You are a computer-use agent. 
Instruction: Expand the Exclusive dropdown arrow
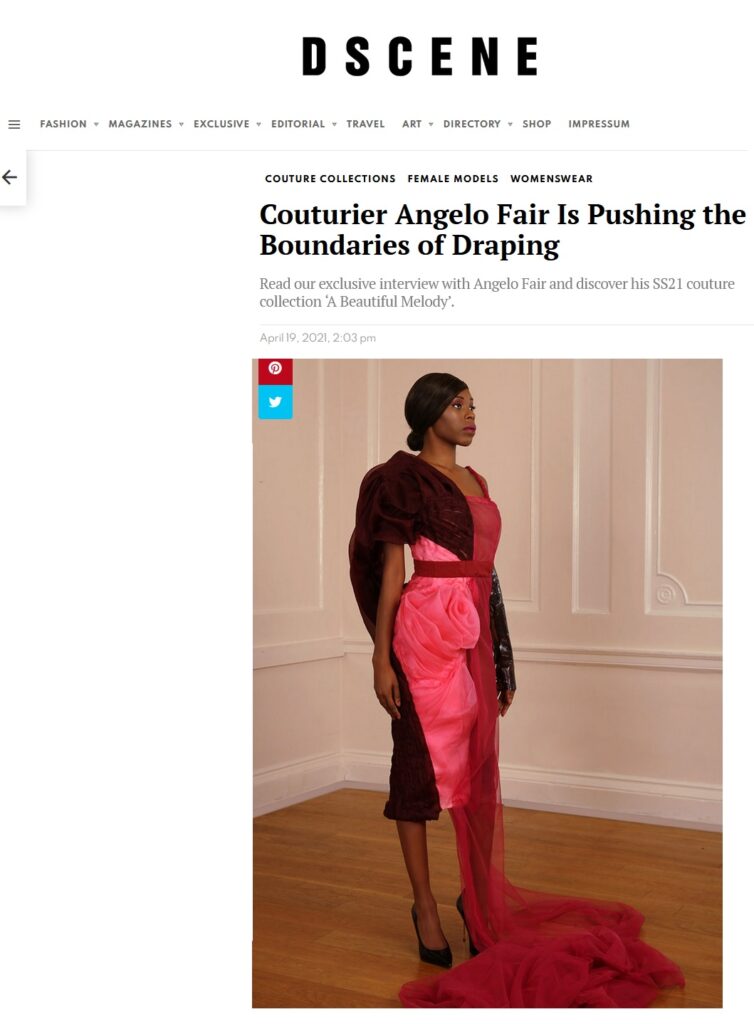(259, 124)
